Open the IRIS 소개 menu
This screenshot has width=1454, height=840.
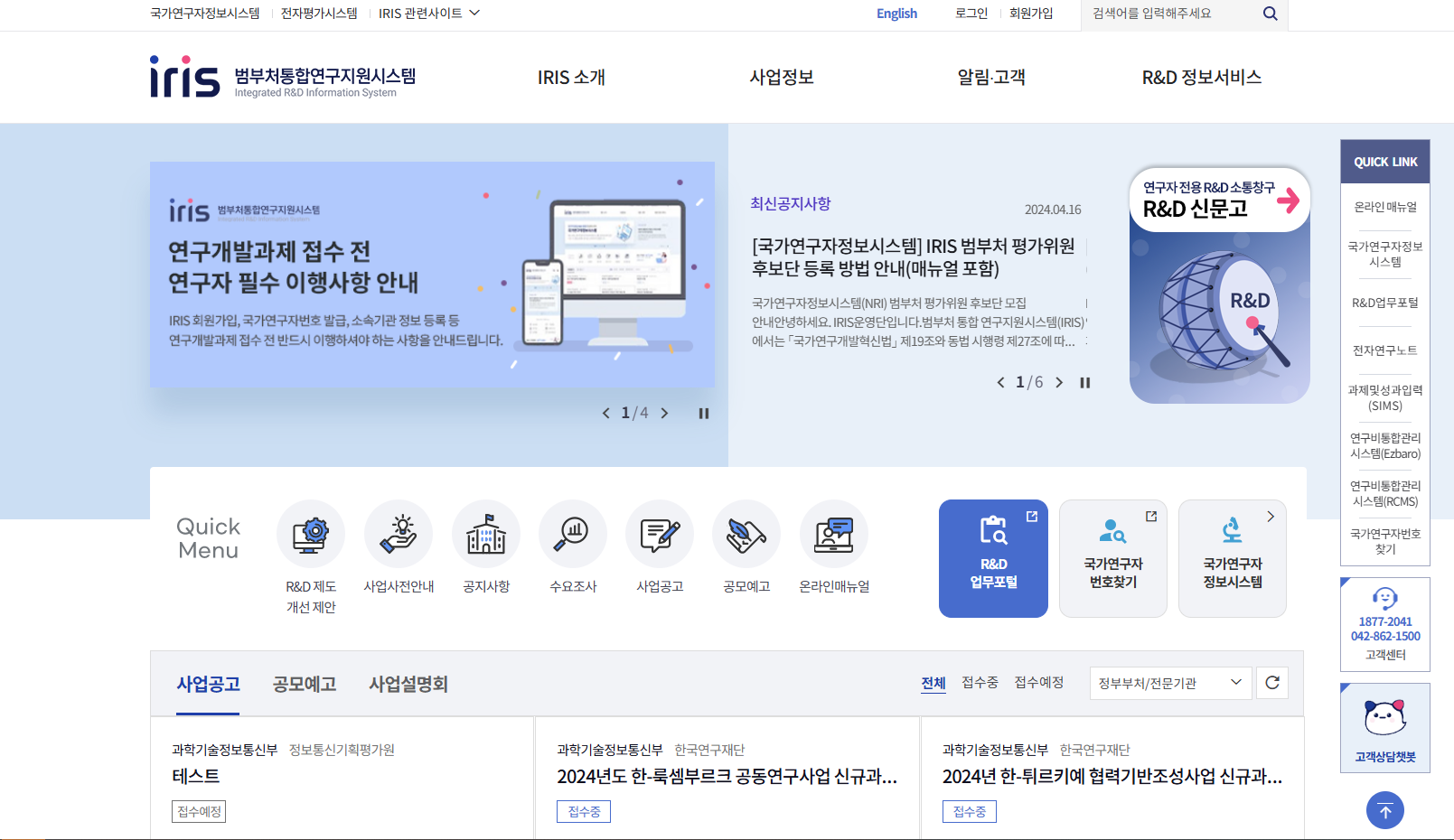tap(571, 78)
